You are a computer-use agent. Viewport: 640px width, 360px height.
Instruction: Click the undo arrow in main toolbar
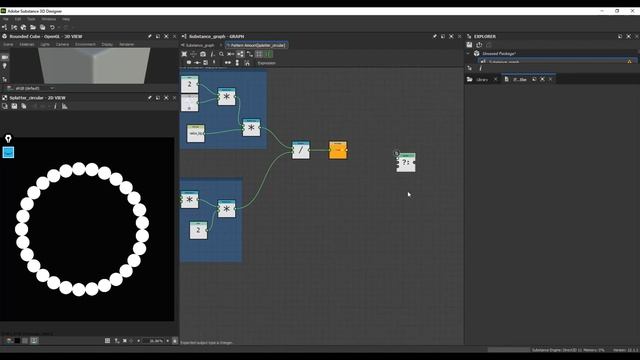pyautogui.click(x=52, y=27)
